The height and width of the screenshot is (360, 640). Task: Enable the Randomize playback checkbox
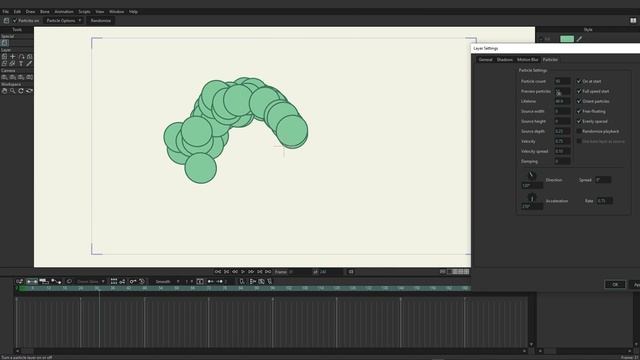(x=579, y=131)
